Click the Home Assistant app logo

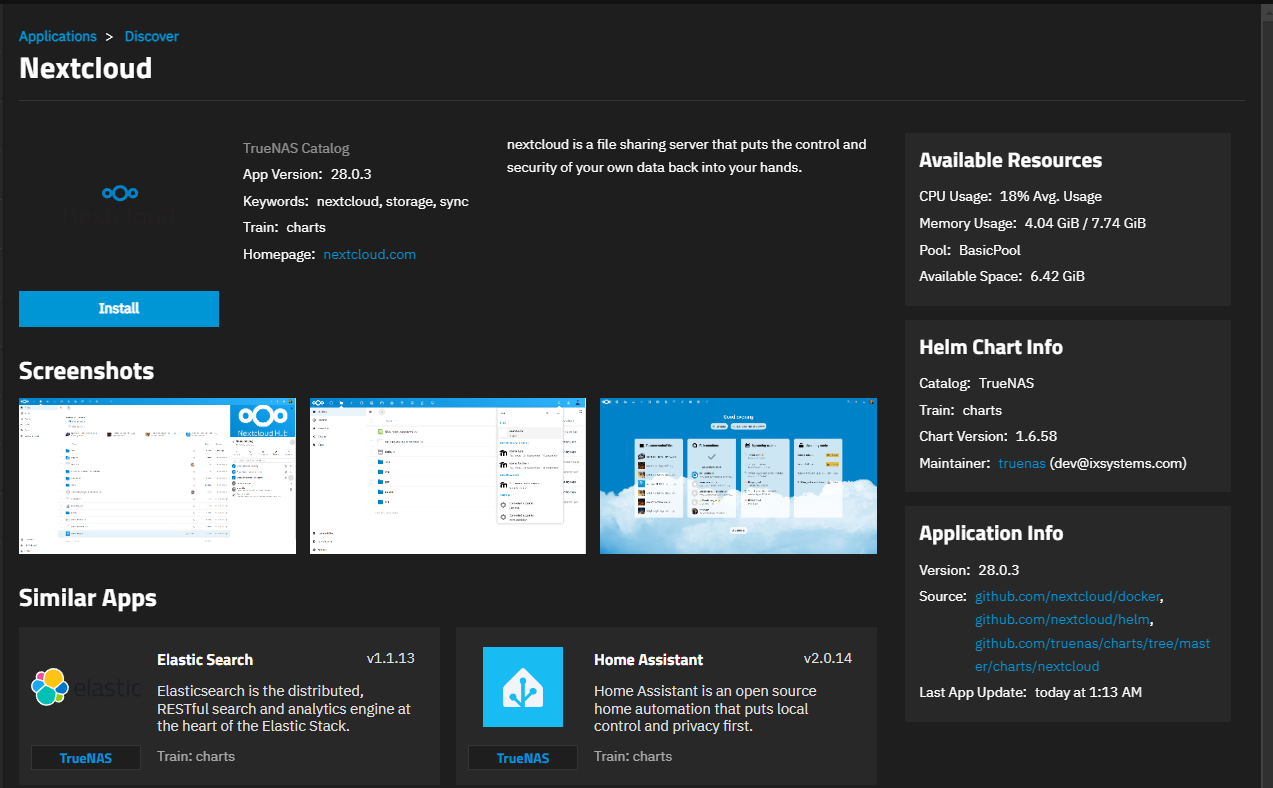click(x=523, y=687)
